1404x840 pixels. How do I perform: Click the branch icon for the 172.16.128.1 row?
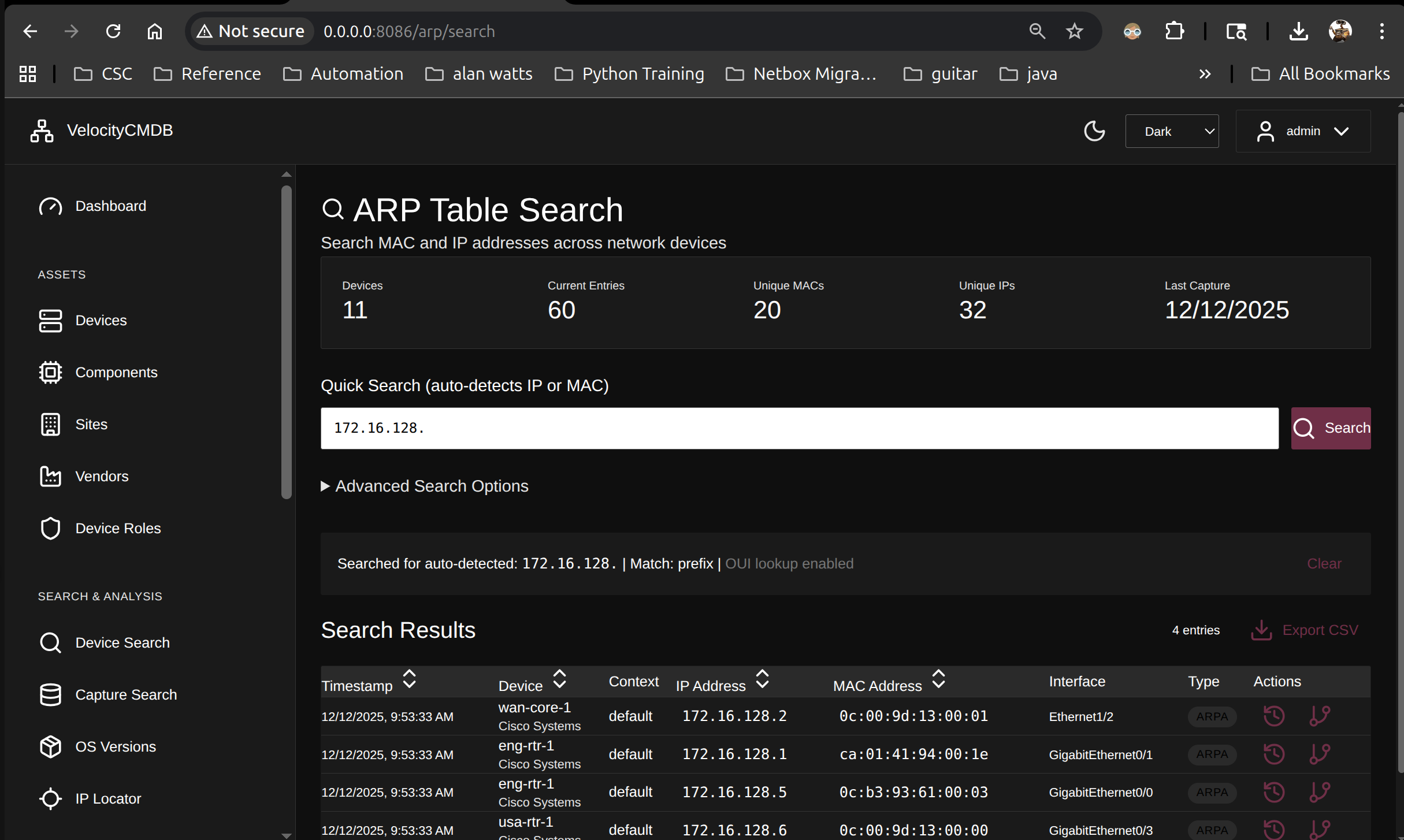1320,753
